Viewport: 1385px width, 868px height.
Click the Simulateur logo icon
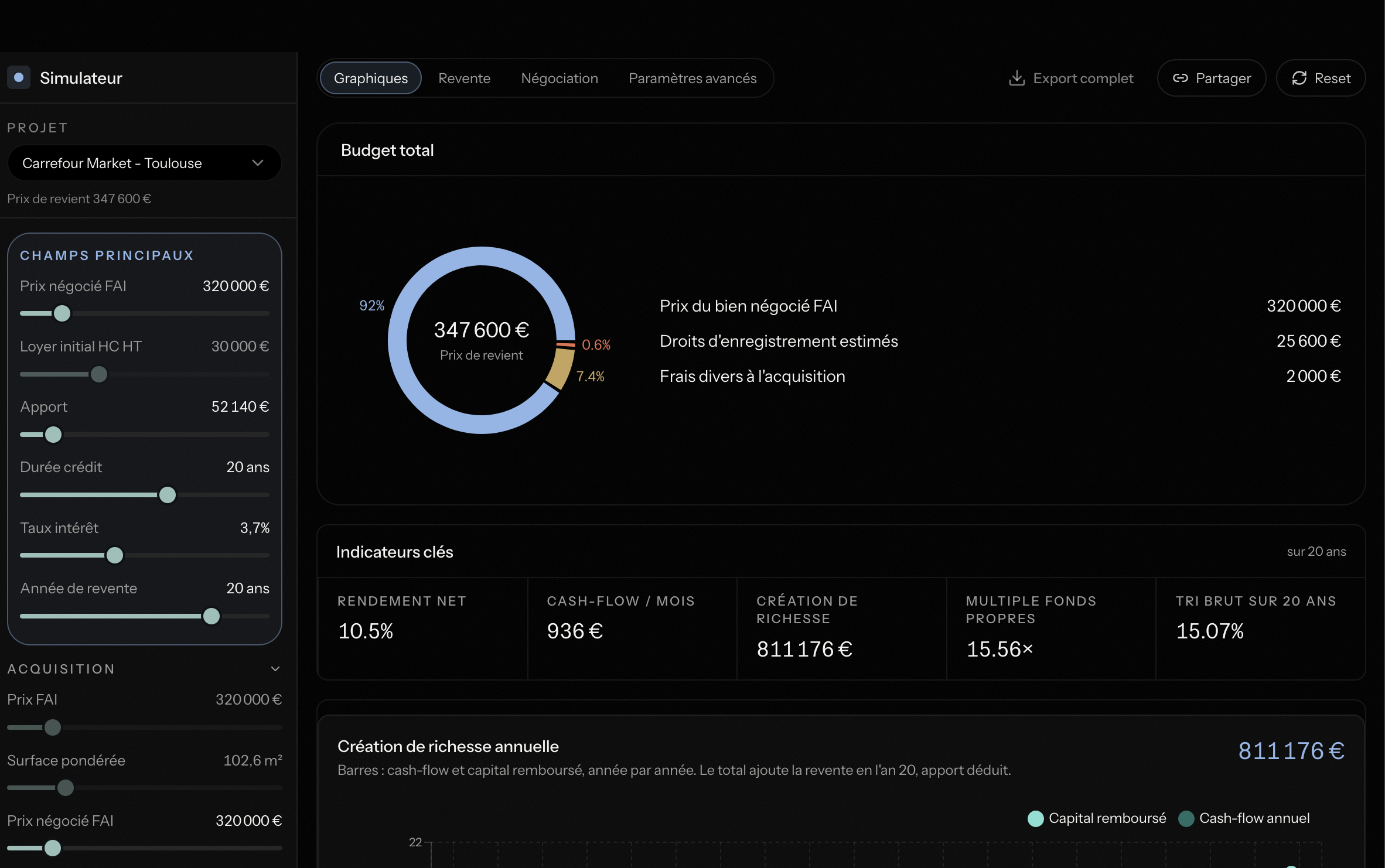(x=19, y=78)
